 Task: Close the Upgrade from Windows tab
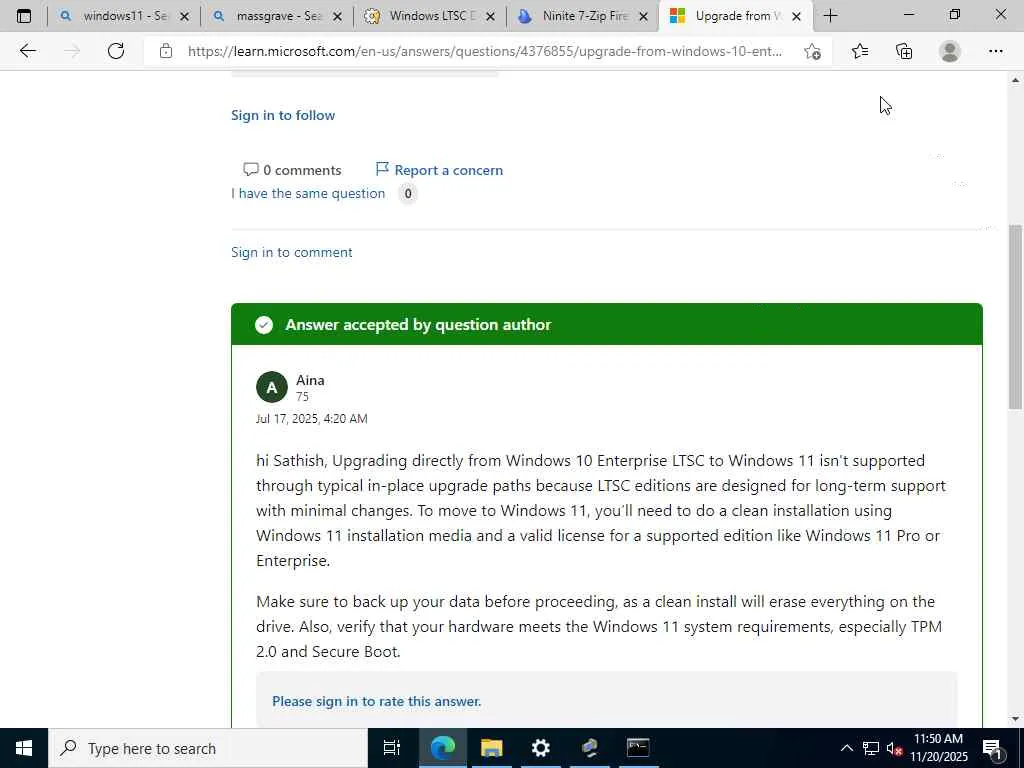(x=796, y=16)
